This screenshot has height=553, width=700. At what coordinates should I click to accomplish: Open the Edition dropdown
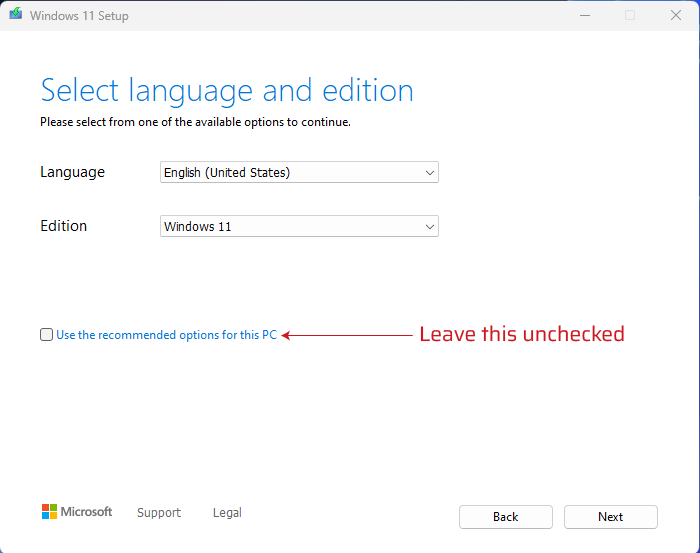pos(299,226)
